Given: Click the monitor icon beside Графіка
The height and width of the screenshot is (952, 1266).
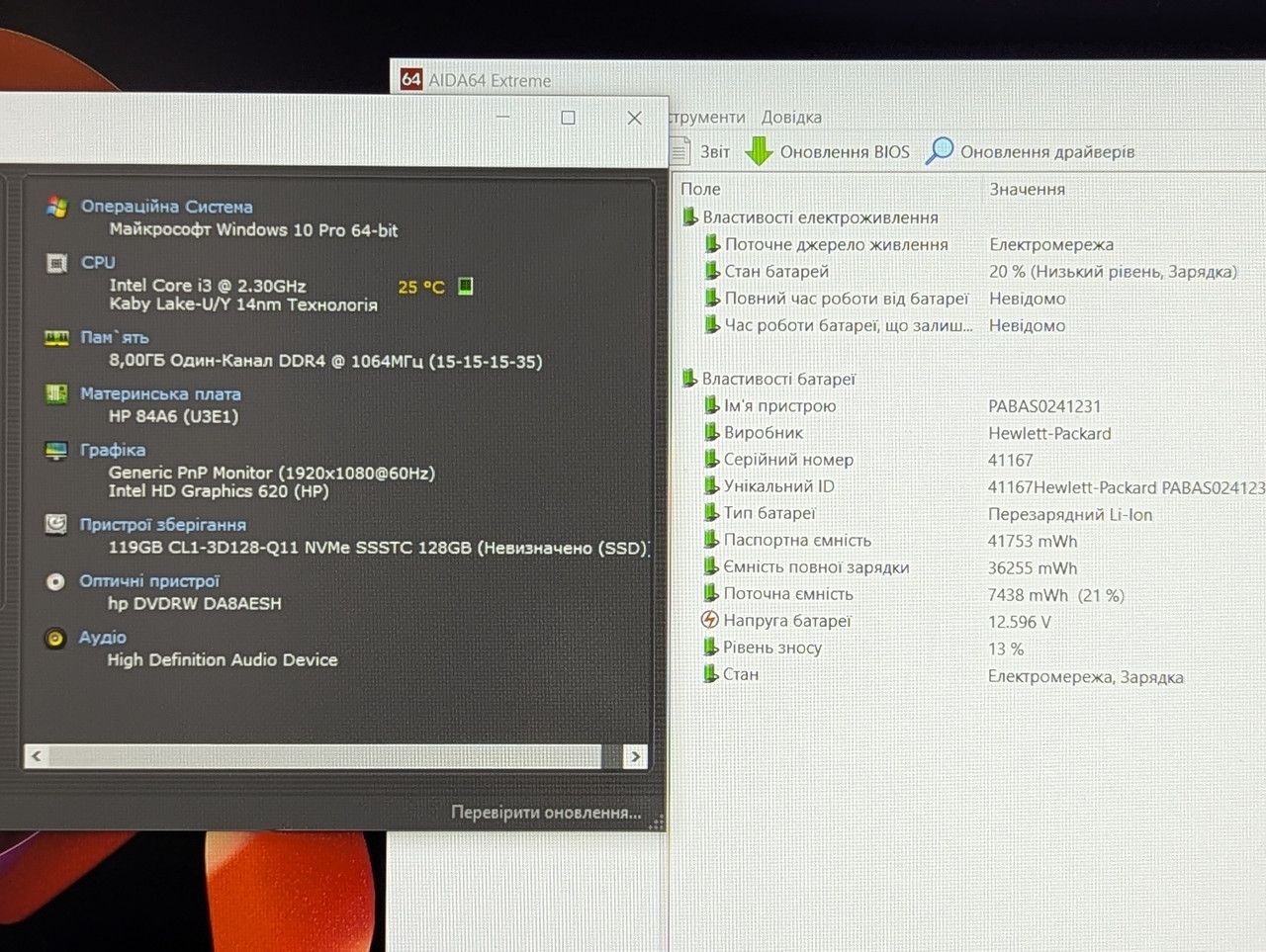Looking at the screenshot, I should pos(56,451).
